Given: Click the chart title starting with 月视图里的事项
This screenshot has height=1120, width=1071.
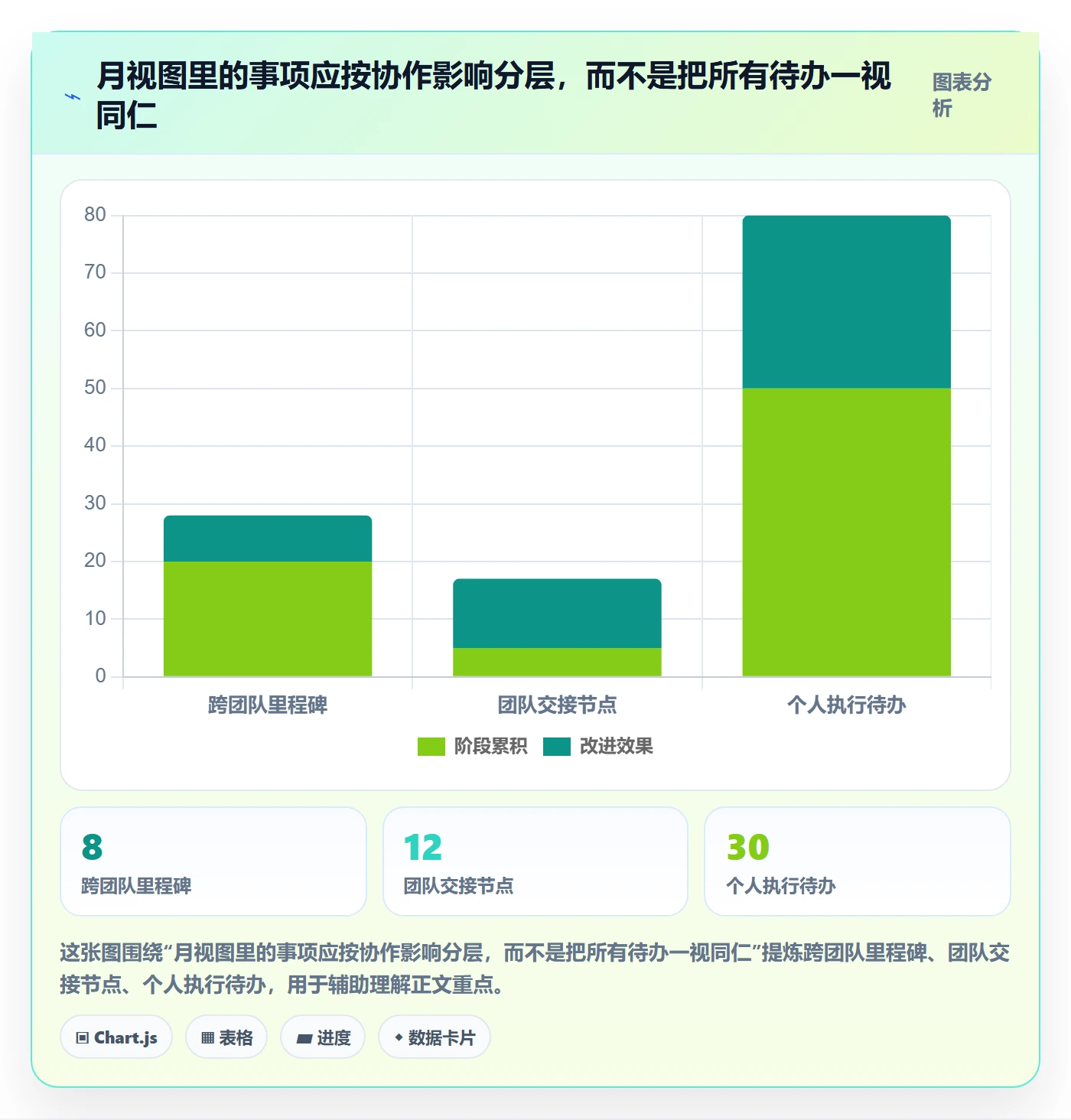Looking at the screenshot, I should click(x=493, y=96).
